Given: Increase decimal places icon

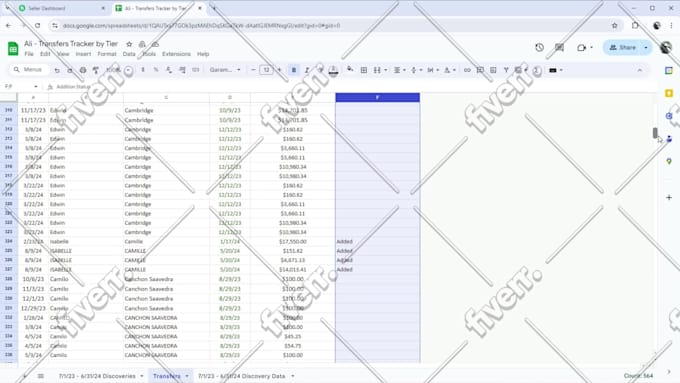Looking at the screenshot, I should pyautogui.click(x=182, y=70).
